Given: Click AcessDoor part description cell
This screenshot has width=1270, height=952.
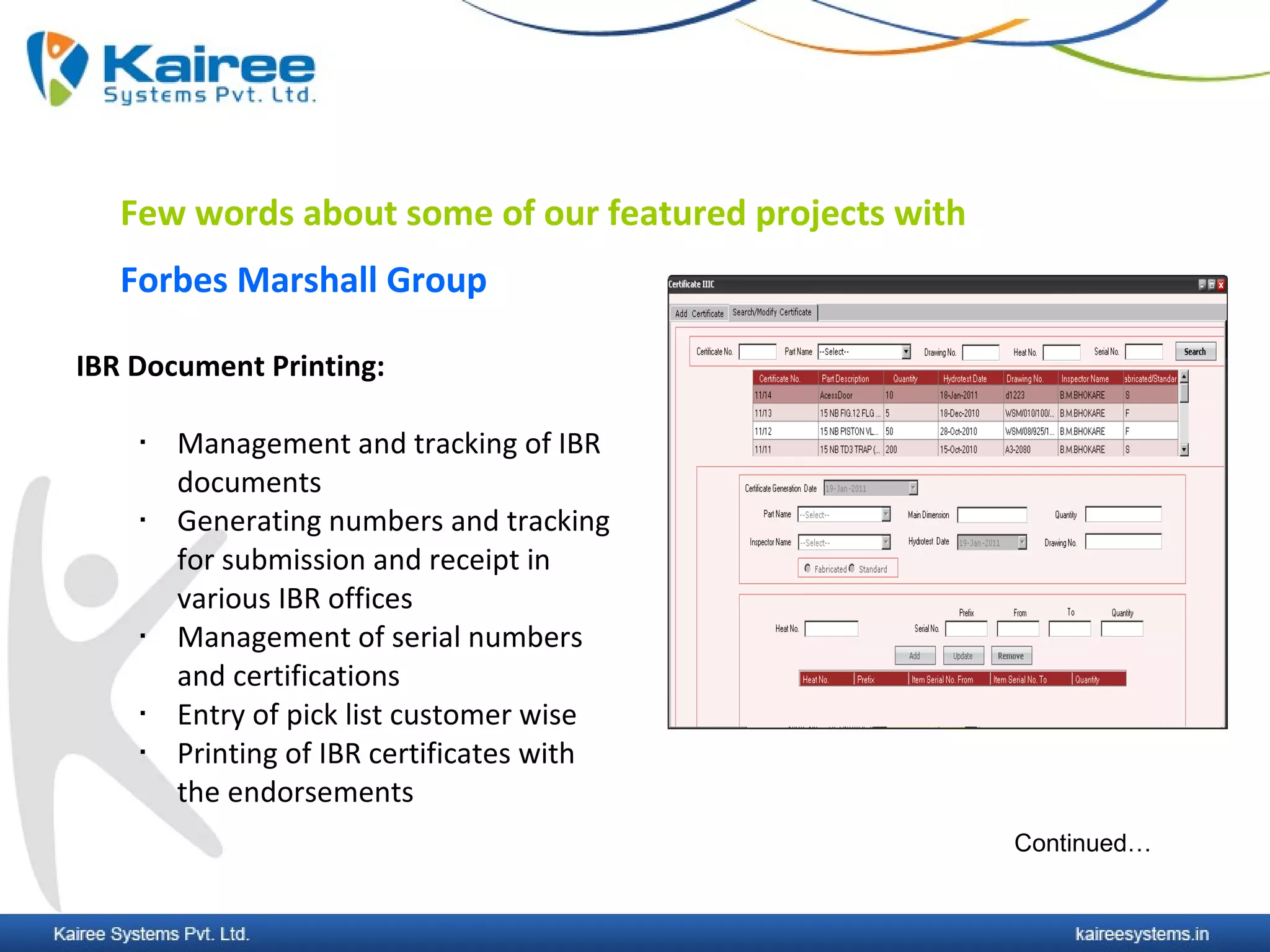Looking at the screenshot, I should [850, 395].
